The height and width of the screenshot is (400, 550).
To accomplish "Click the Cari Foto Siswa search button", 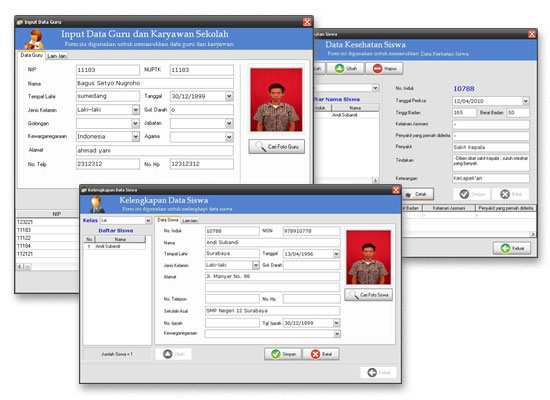I will [368, 295].
